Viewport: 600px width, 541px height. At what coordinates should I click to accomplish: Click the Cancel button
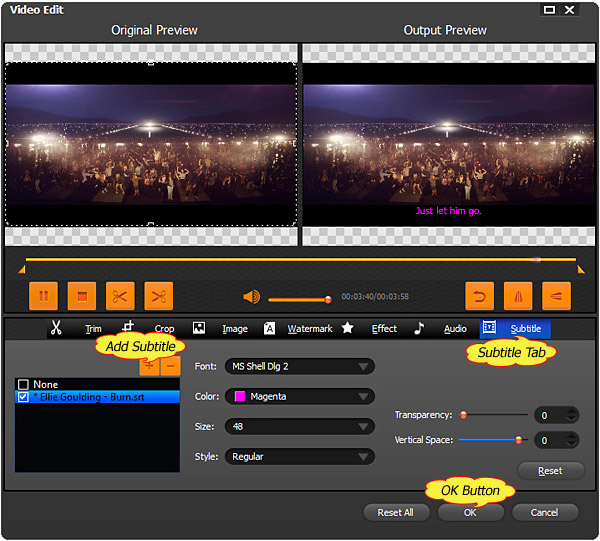(x=545, y=512)
